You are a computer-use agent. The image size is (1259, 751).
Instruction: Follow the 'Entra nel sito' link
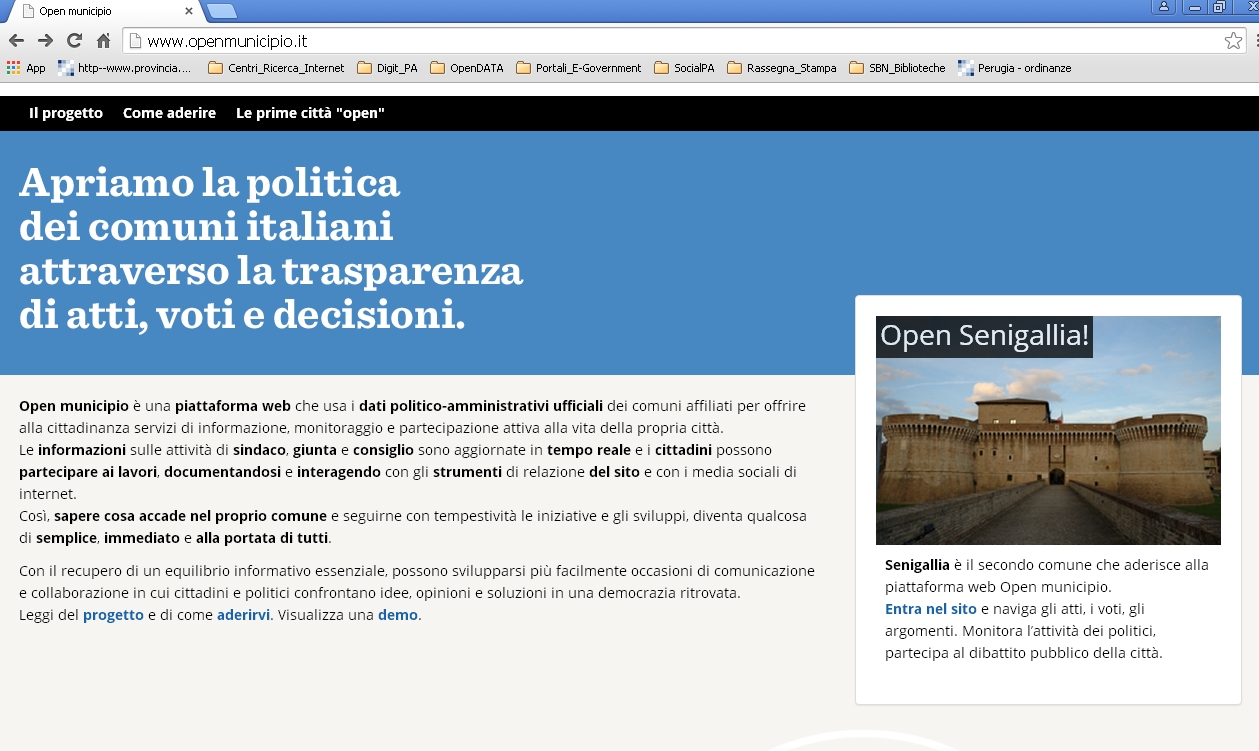click(930, 609)
